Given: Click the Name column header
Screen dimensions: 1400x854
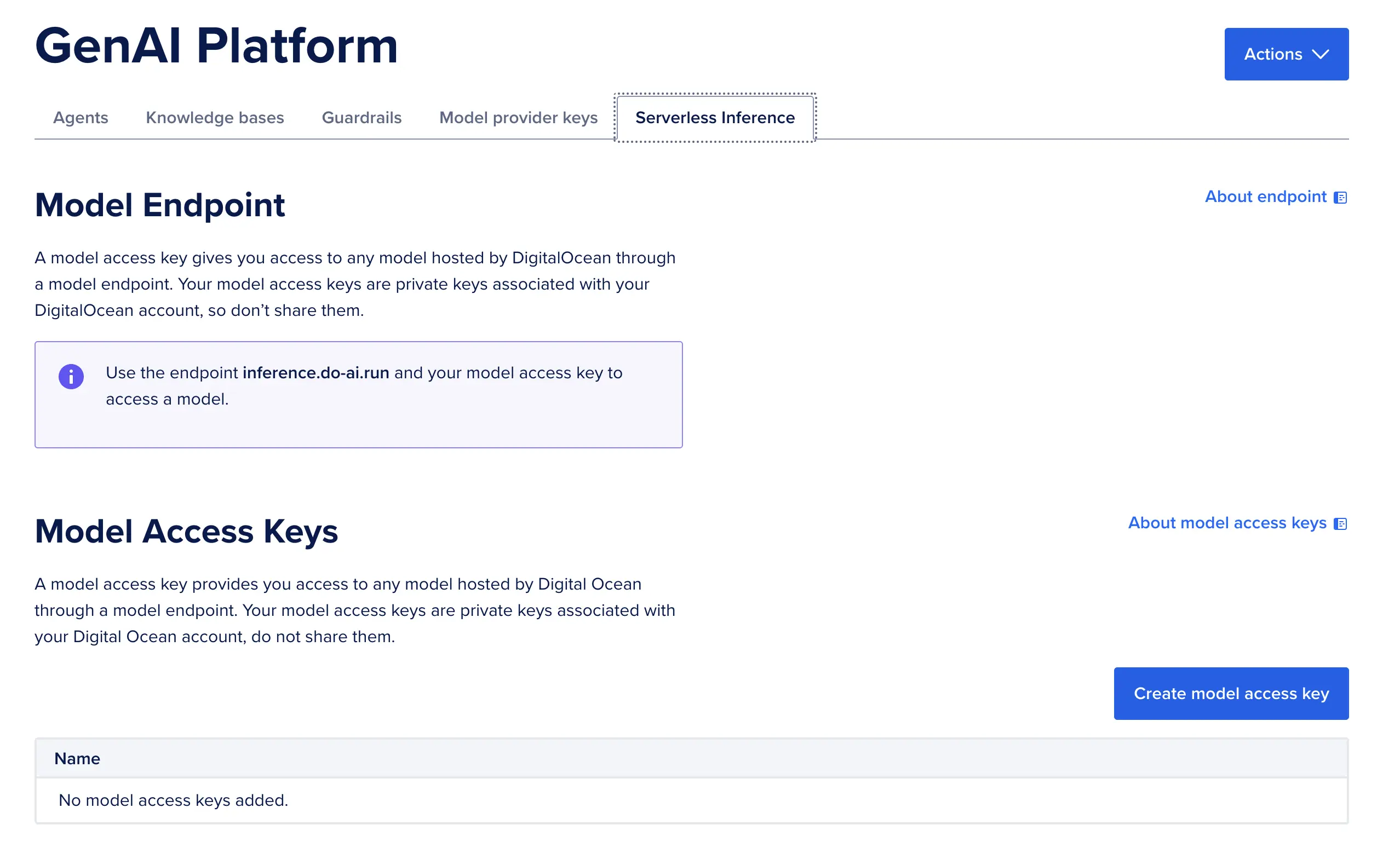Looking at the screenshot, I should click(x=77, y=759).
